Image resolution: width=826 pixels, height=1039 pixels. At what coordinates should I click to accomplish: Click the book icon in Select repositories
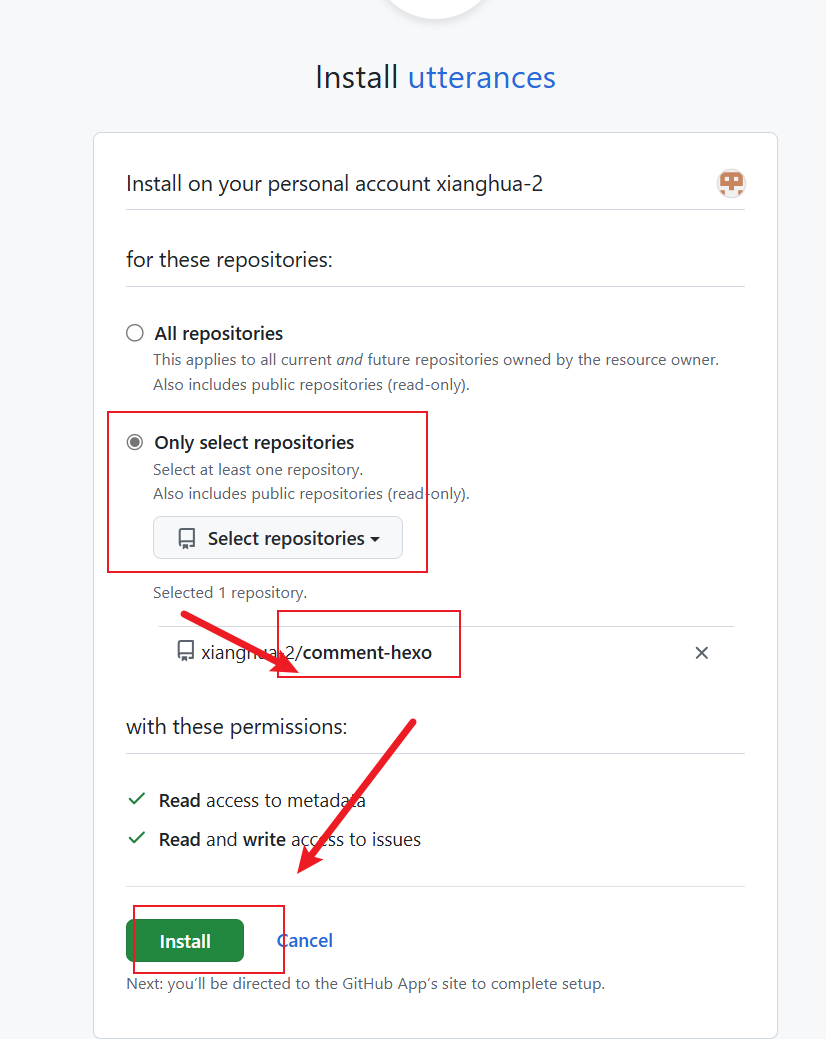coord(186,538)
